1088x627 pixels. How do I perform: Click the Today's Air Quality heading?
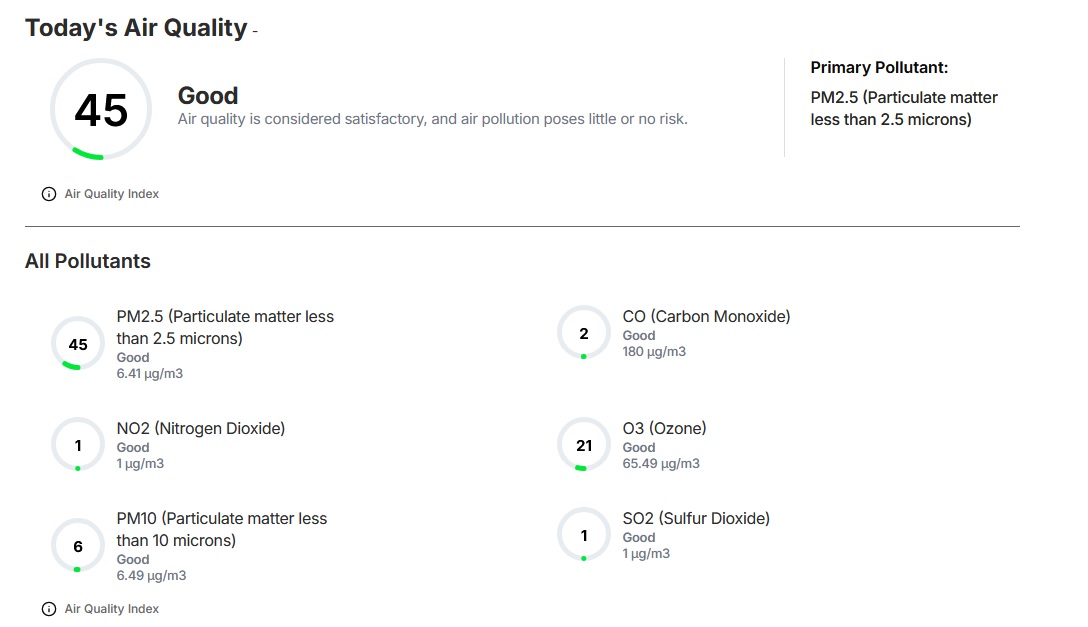click(x=136, y=28)
